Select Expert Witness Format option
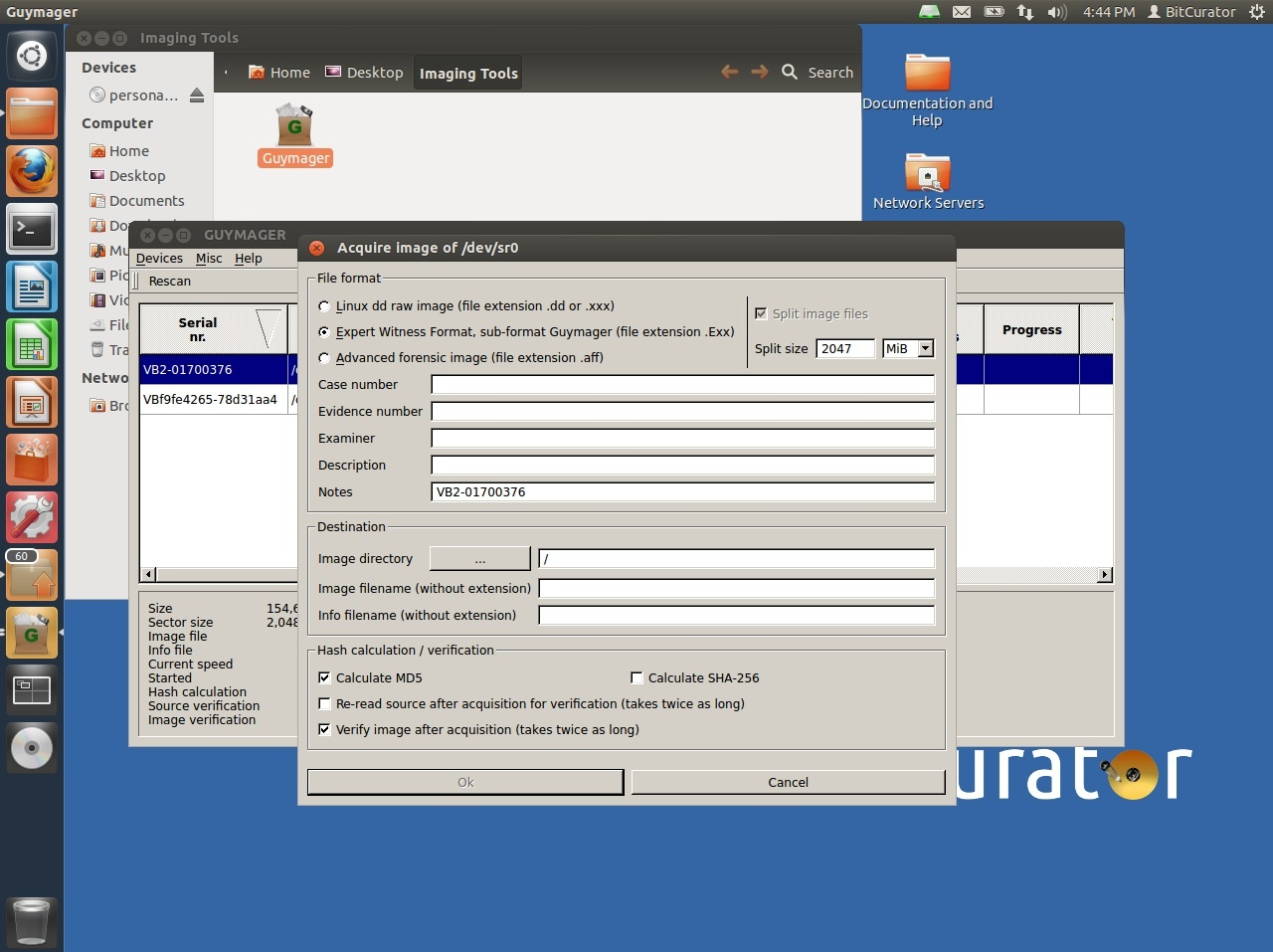Image resolution: width=1273 pixels, height=952 pixels. point(324,332)
